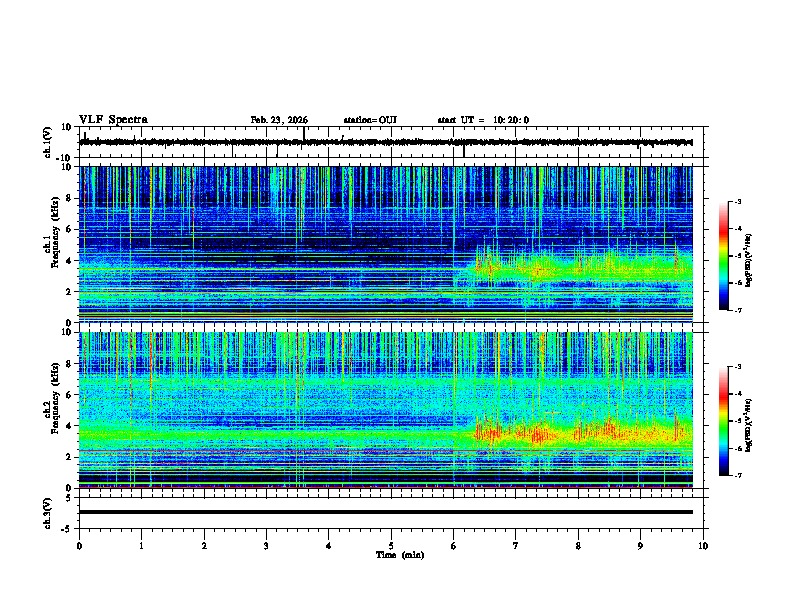The image size is (792, 612).
Task: Click the "VLF Spectra" plot title
Action: pos(113,120)
